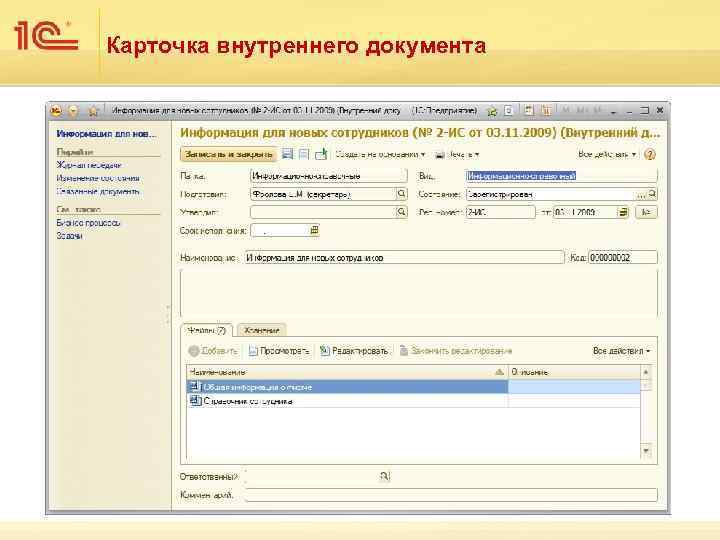Click the № assign number button
Image resolution: width=720 pixels, height=540 pixels.
click(x=646, y=212)
